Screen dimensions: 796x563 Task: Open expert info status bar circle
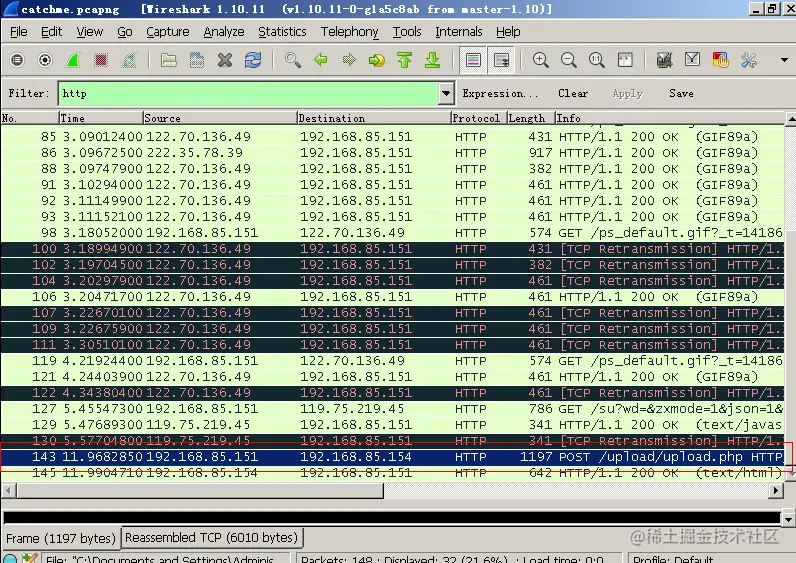[10, 558]
